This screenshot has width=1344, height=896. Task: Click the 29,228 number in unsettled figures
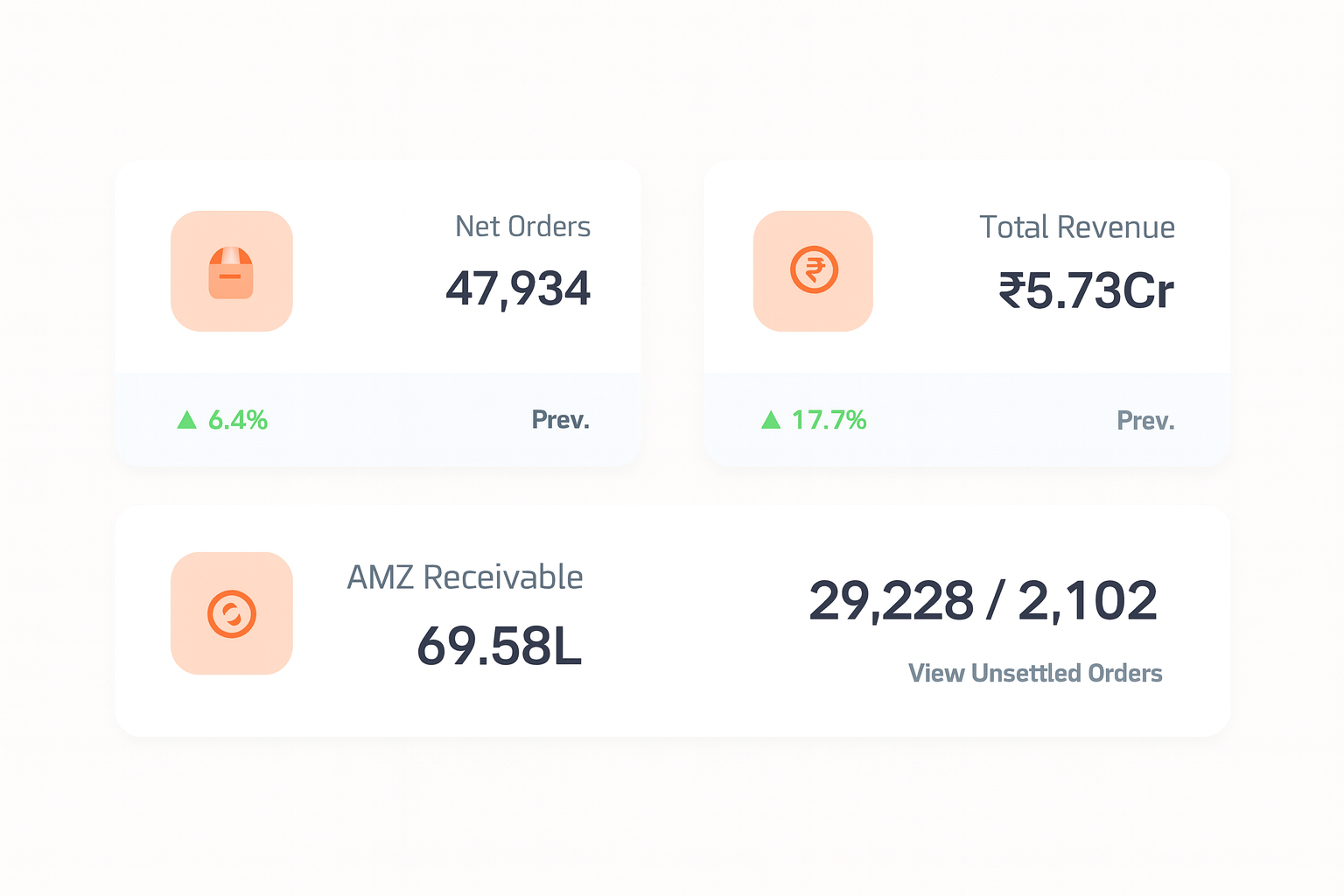891,601
